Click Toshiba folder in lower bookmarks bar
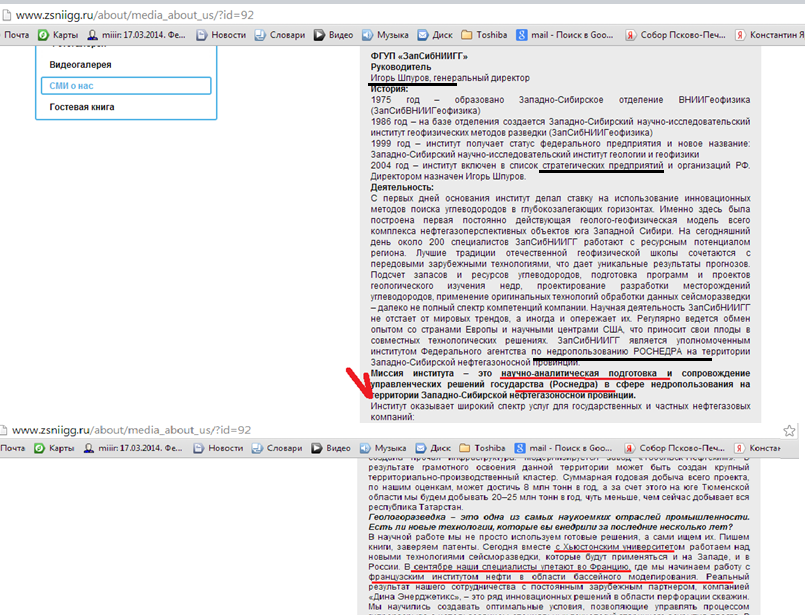 482,448
